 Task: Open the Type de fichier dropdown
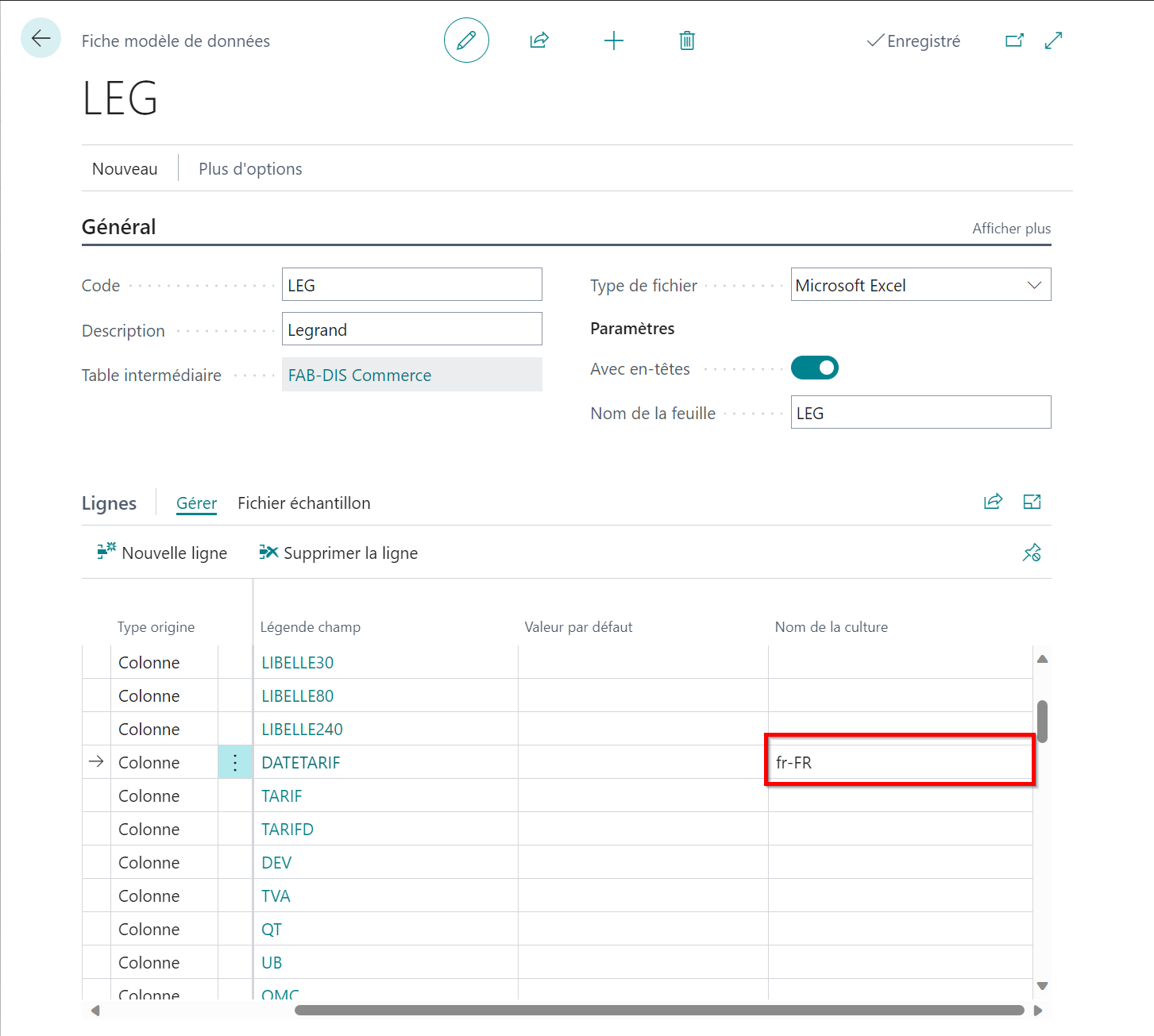point(920,285)
